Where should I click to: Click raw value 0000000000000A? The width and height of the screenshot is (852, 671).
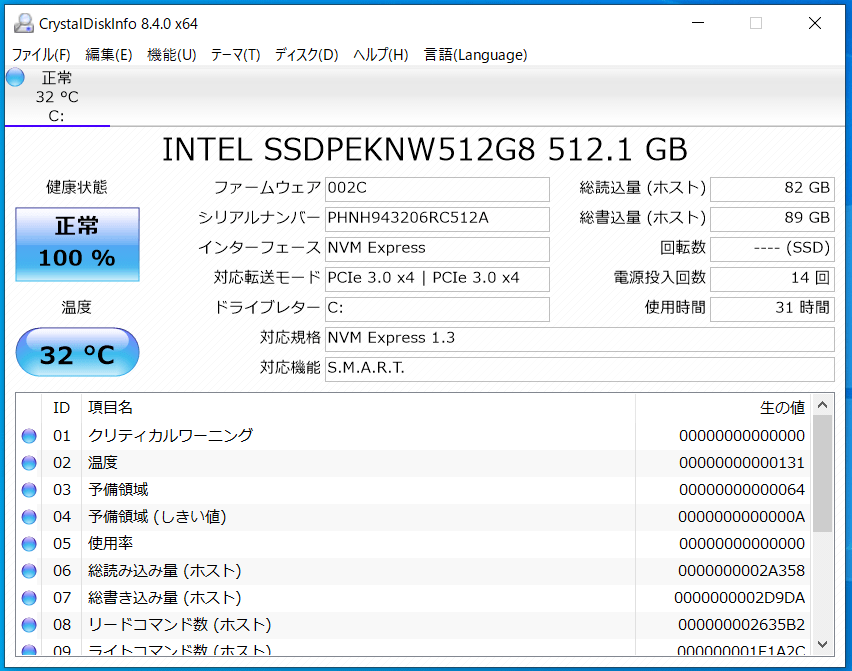click(741, 517)
